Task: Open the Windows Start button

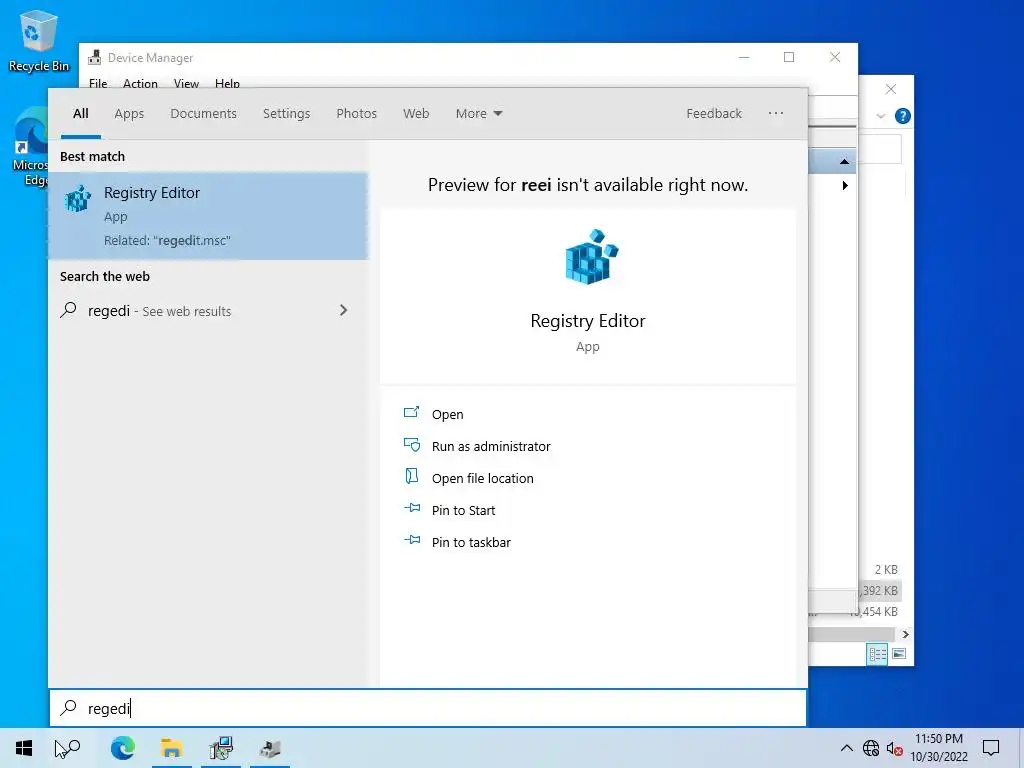Action: [24, 748]
